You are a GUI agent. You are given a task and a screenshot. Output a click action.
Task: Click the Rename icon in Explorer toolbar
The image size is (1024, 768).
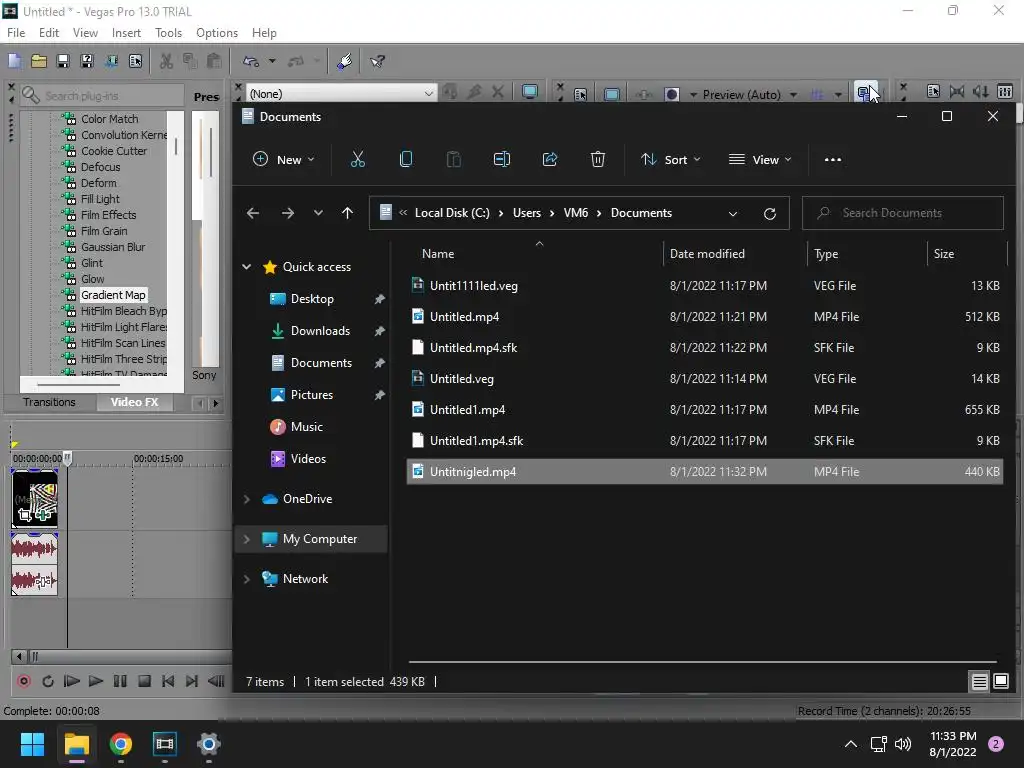(502, 159)
